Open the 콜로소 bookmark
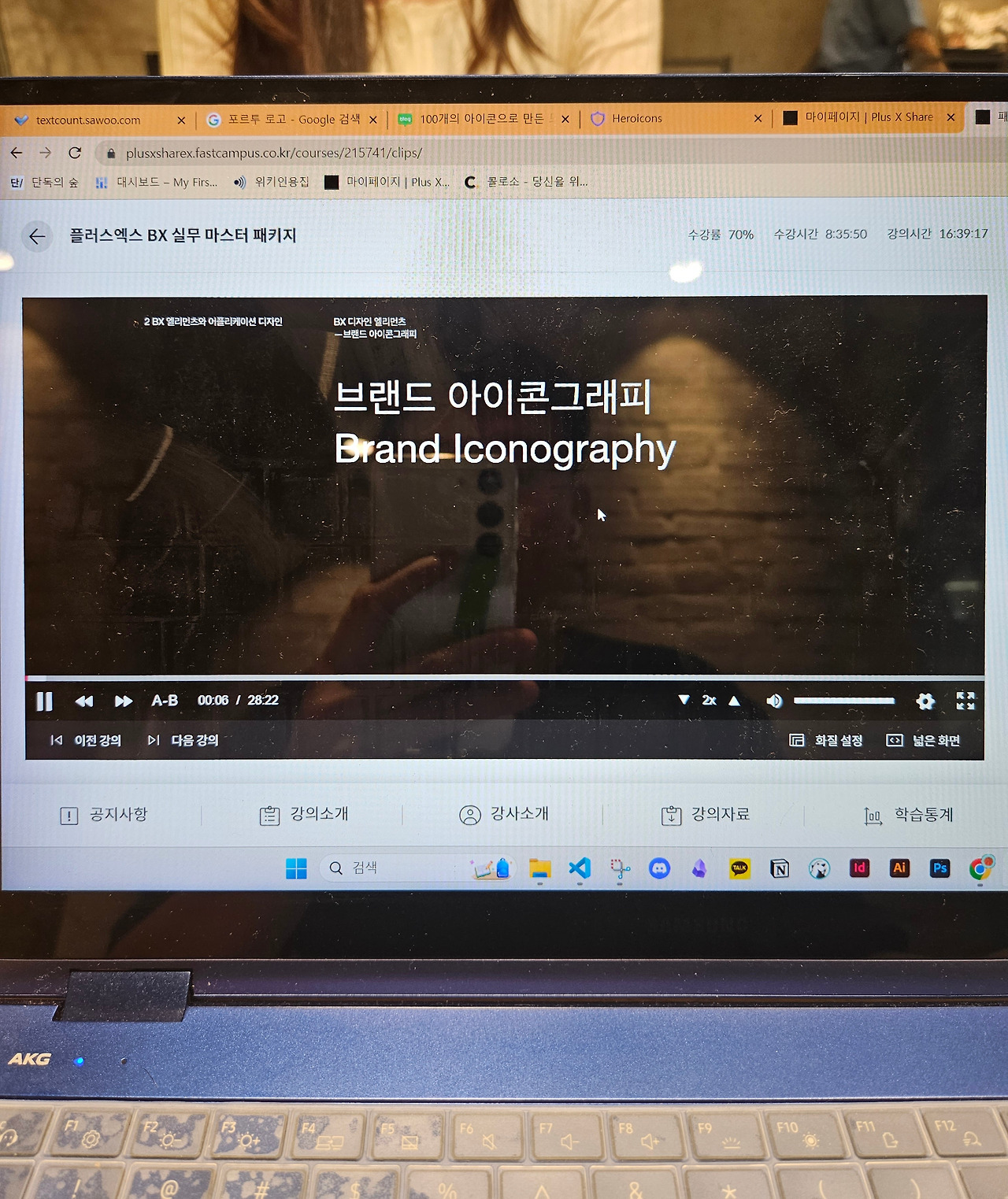Viewport: 1008px width, 1199px height. pyautogui.click(x=526, y=182)
